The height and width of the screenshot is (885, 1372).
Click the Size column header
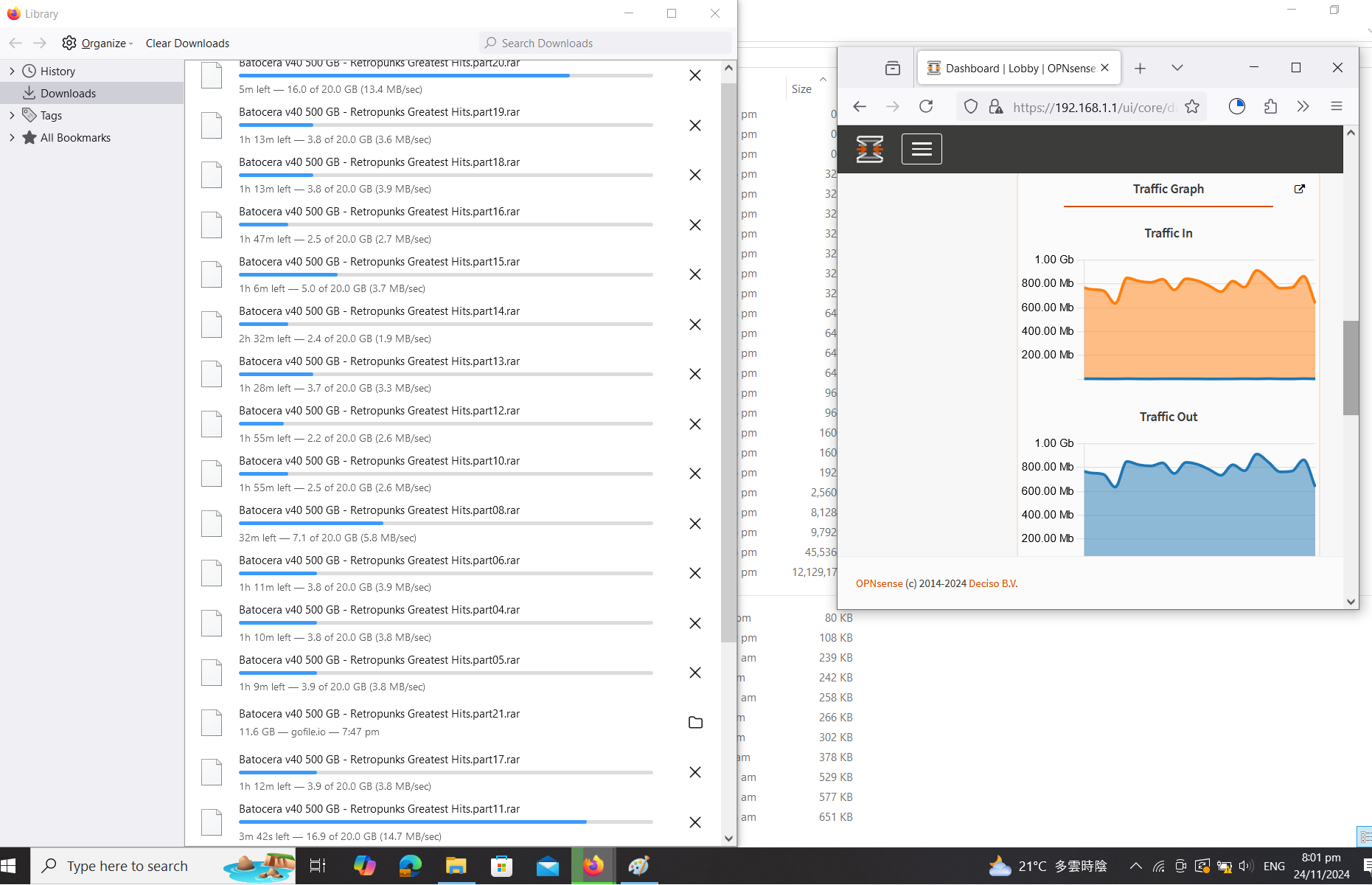[801, 89]
